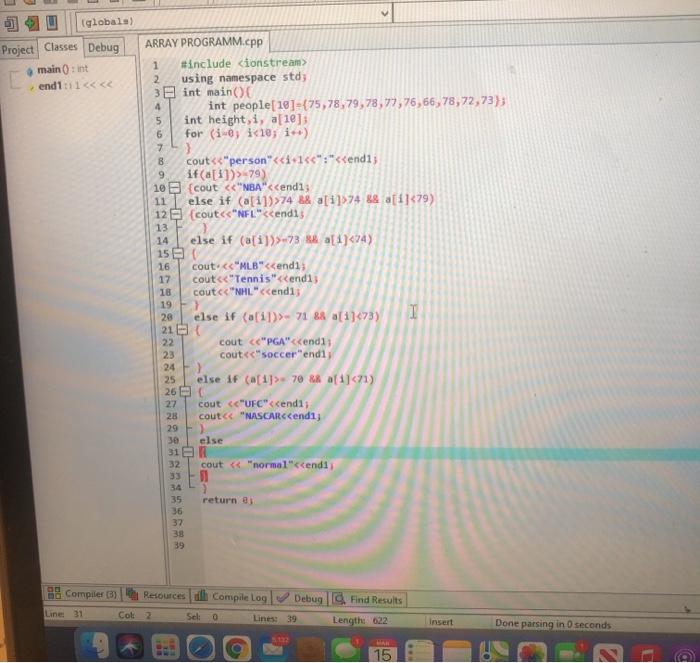Open Finder from the Dock

click(x=93, y=646)
